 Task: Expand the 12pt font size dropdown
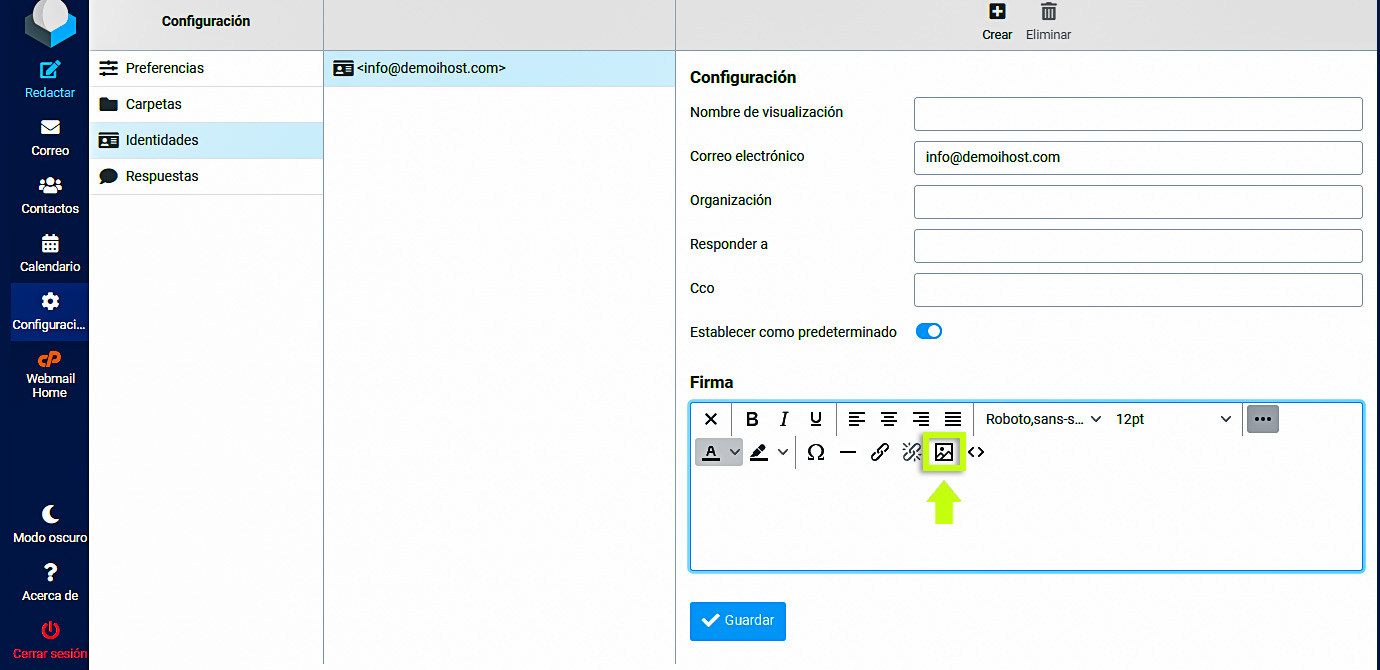1172,420
